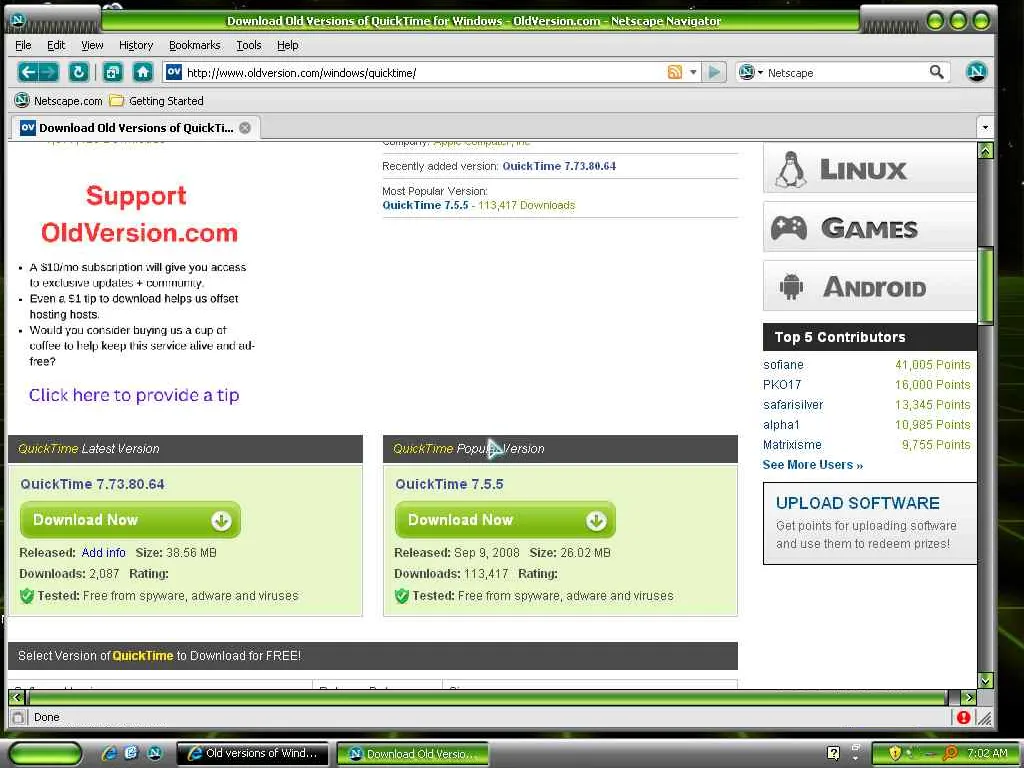The width and height of the screenshot is (1024, 768).
Task: Click the Linux penguin icon
Action: (791, 170)
